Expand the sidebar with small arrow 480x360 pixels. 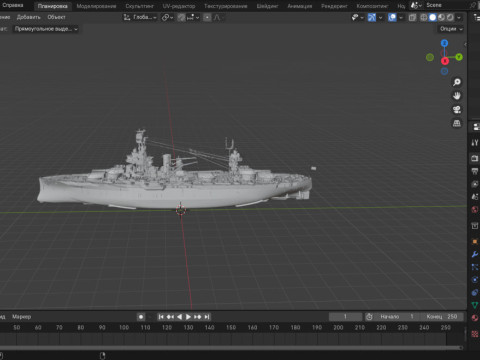point(465,44)
